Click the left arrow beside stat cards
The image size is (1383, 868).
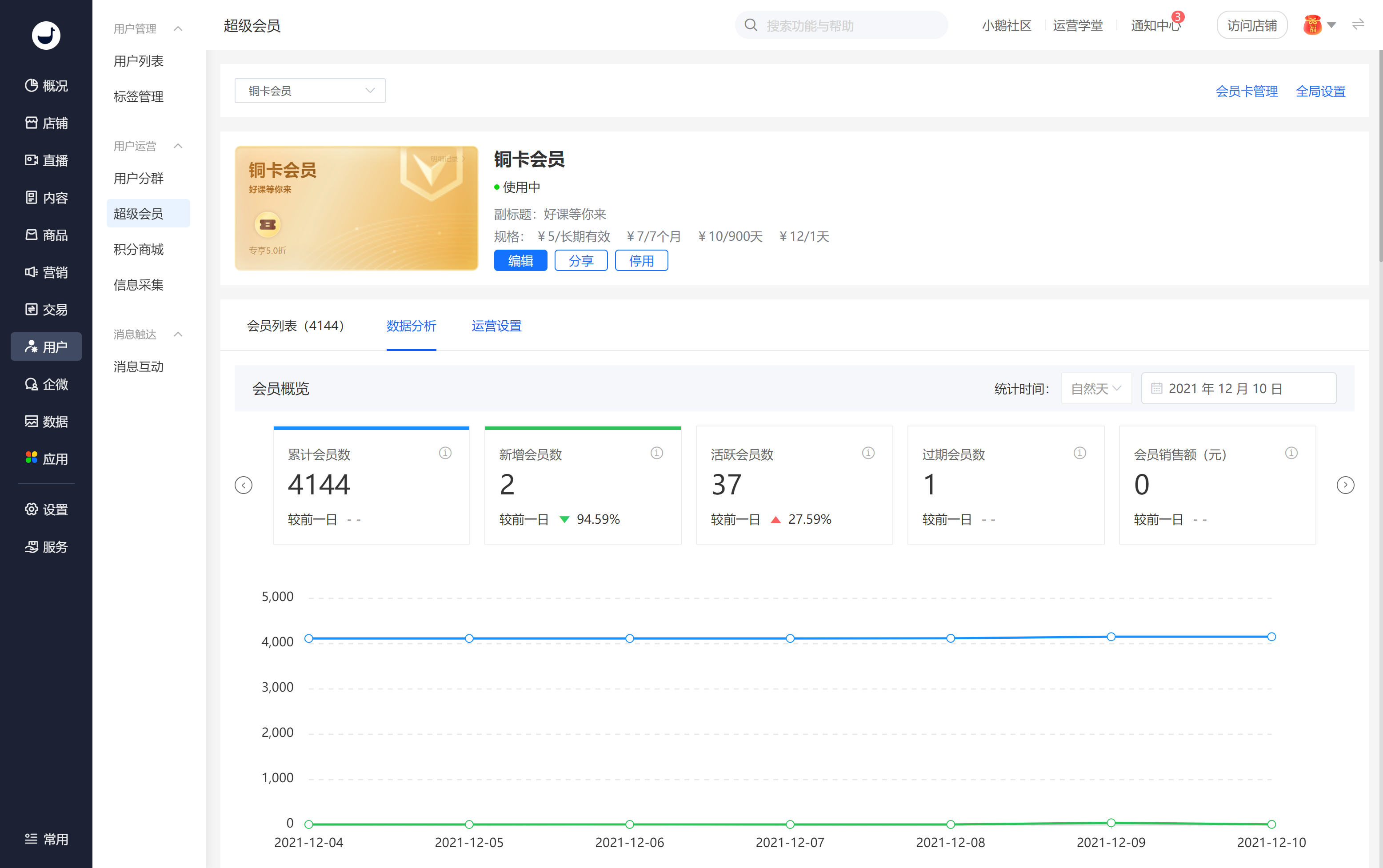tap(244, 485)
